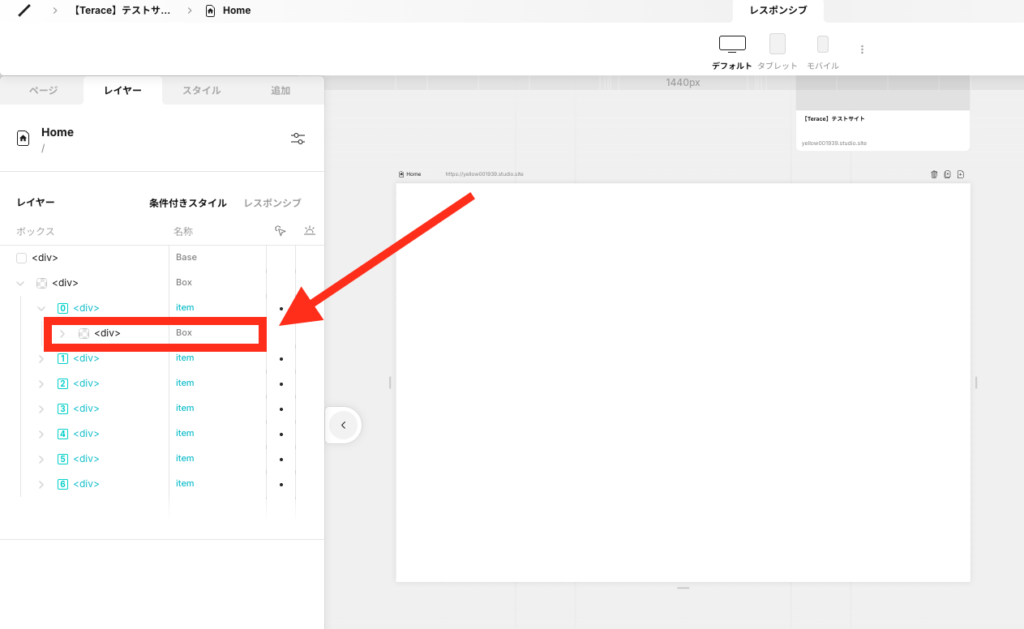Switch to the ページ tab
1024x629 pixels.
[x=42, y=90]
